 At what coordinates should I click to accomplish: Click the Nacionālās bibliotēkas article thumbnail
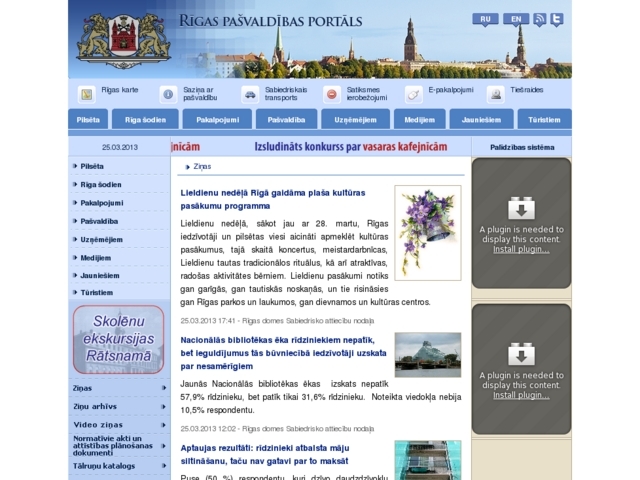(x=428, y=354)
